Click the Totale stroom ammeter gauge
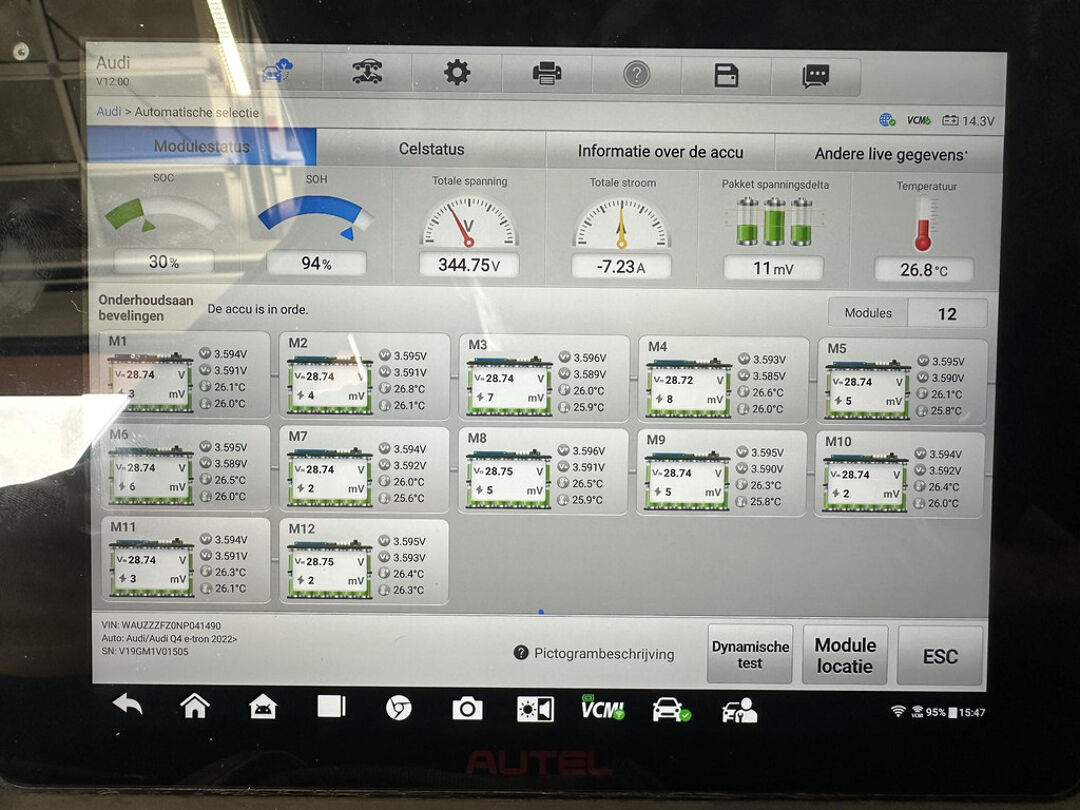1080x810 pixels. point(621,223)
